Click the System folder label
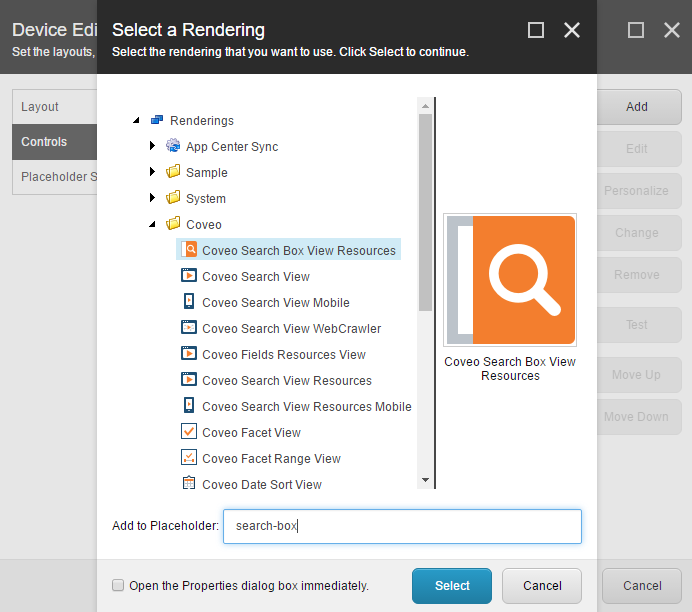Viewport: 692px width, 612px height. (x=206, y=199)
